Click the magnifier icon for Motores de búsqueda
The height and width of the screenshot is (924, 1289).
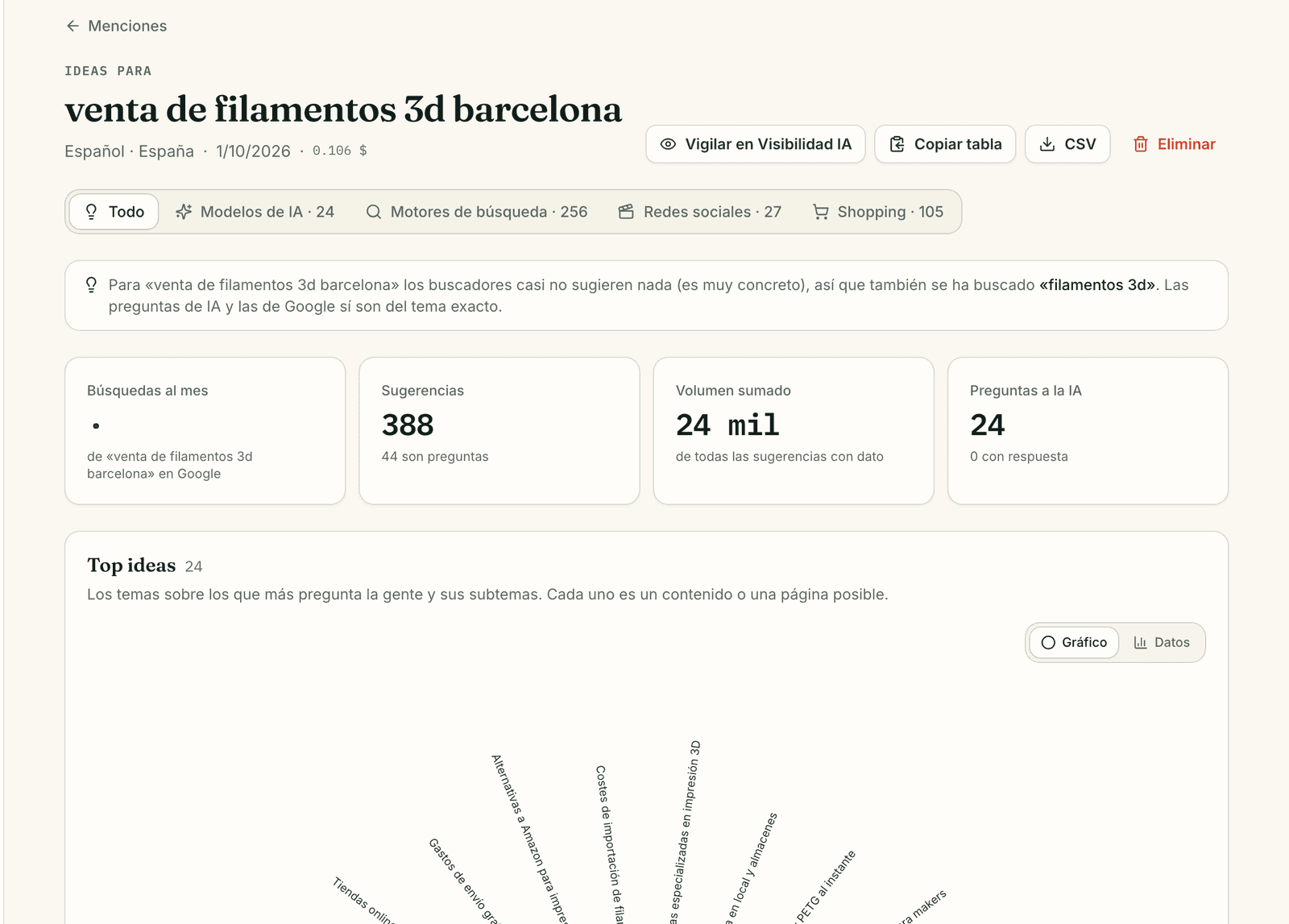374,212
